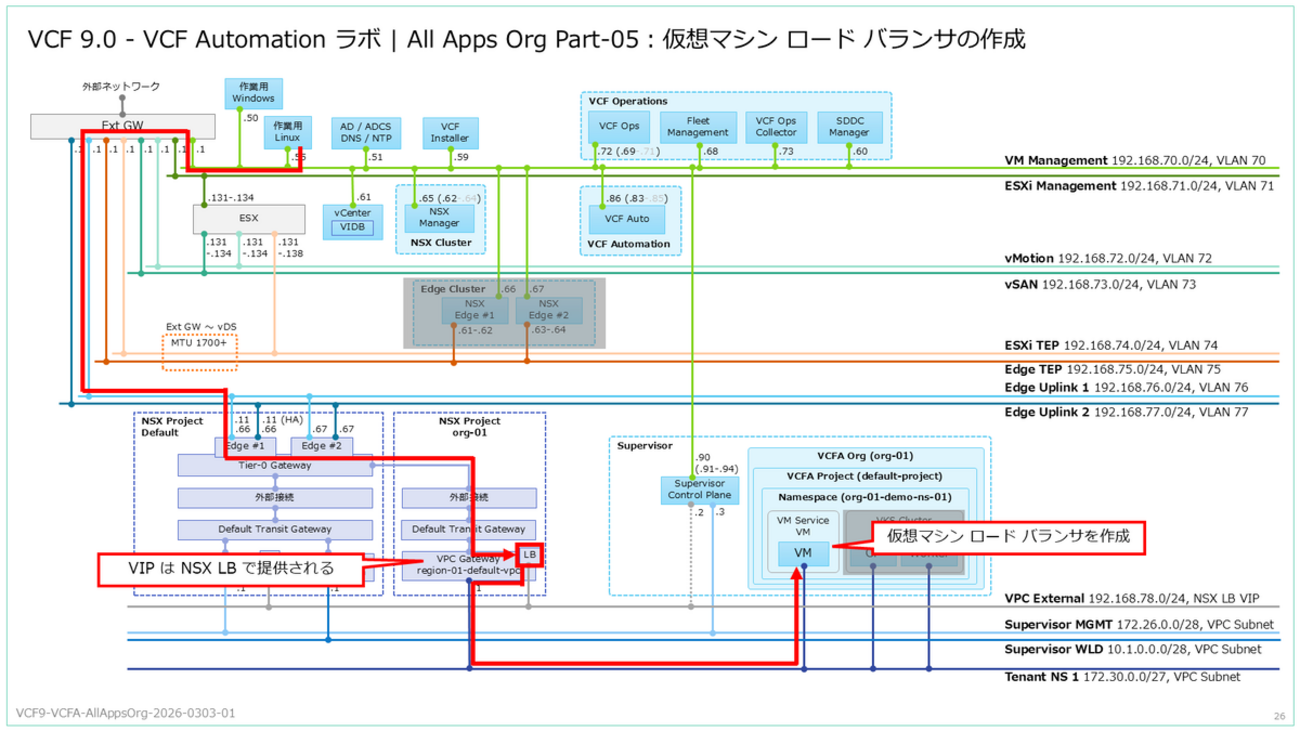Click the VCF Operations group label
1300x731 pixels.
628,101
